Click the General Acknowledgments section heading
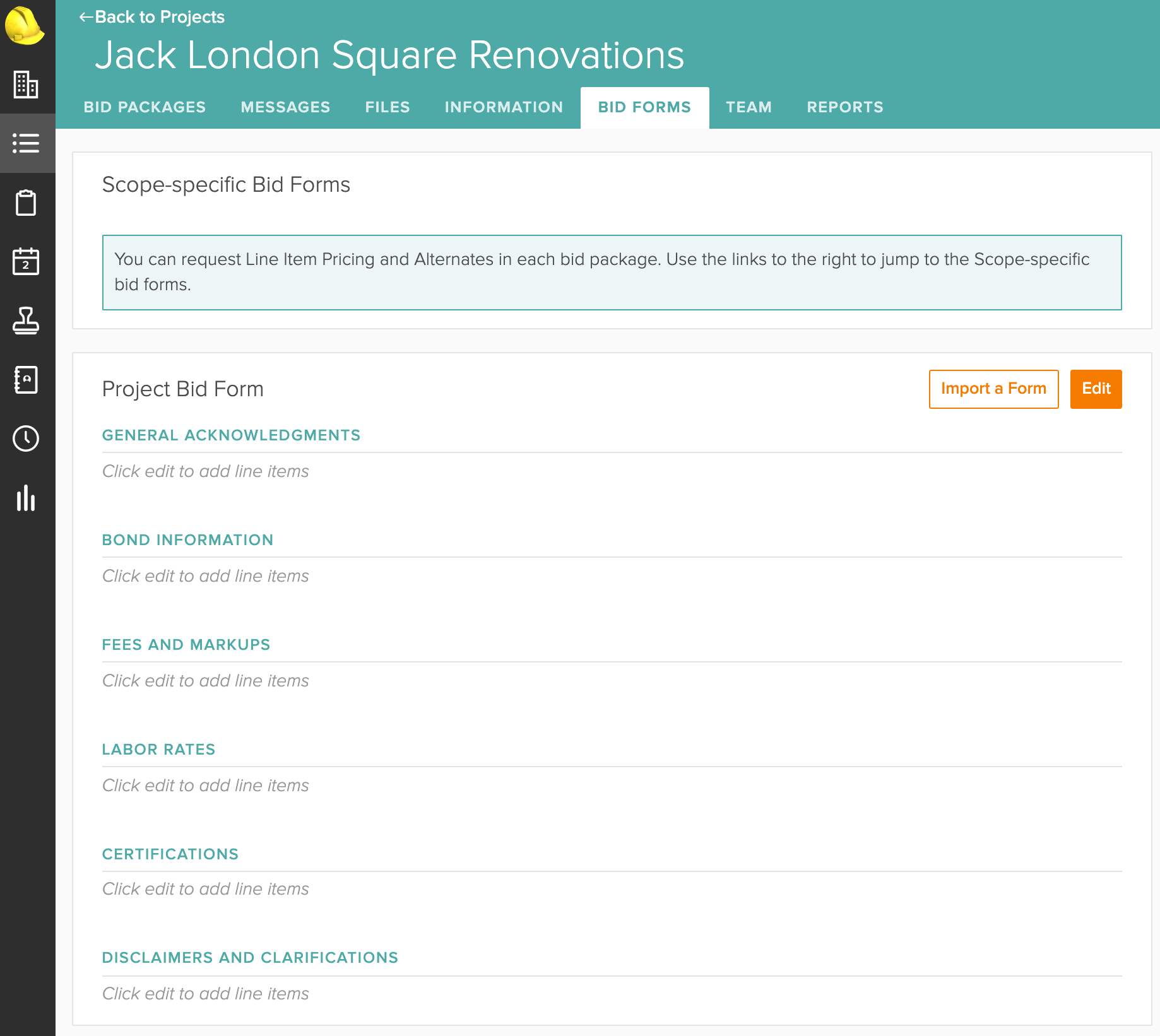The width and height of the screenshot is (1160, 1036). (x=231, y=435)
